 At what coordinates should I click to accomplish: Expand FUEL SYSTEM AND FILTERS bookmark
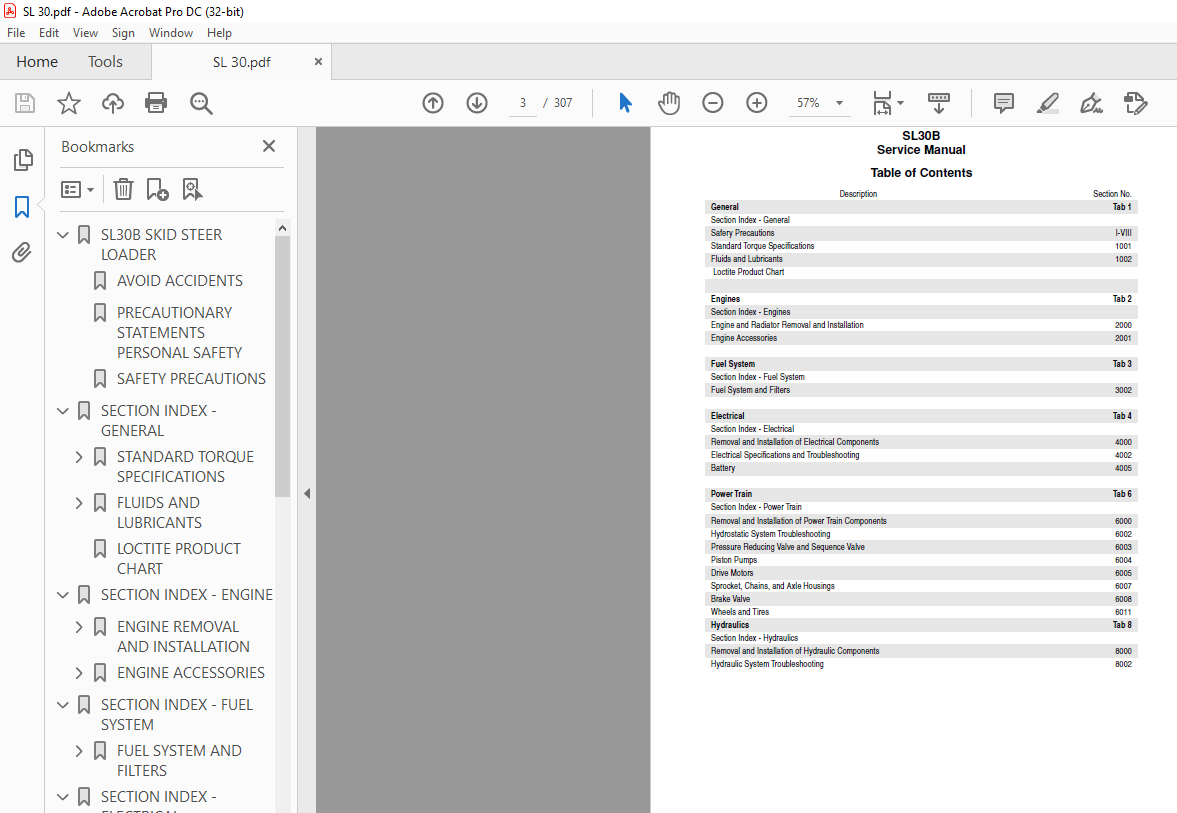tap(79, 751)
